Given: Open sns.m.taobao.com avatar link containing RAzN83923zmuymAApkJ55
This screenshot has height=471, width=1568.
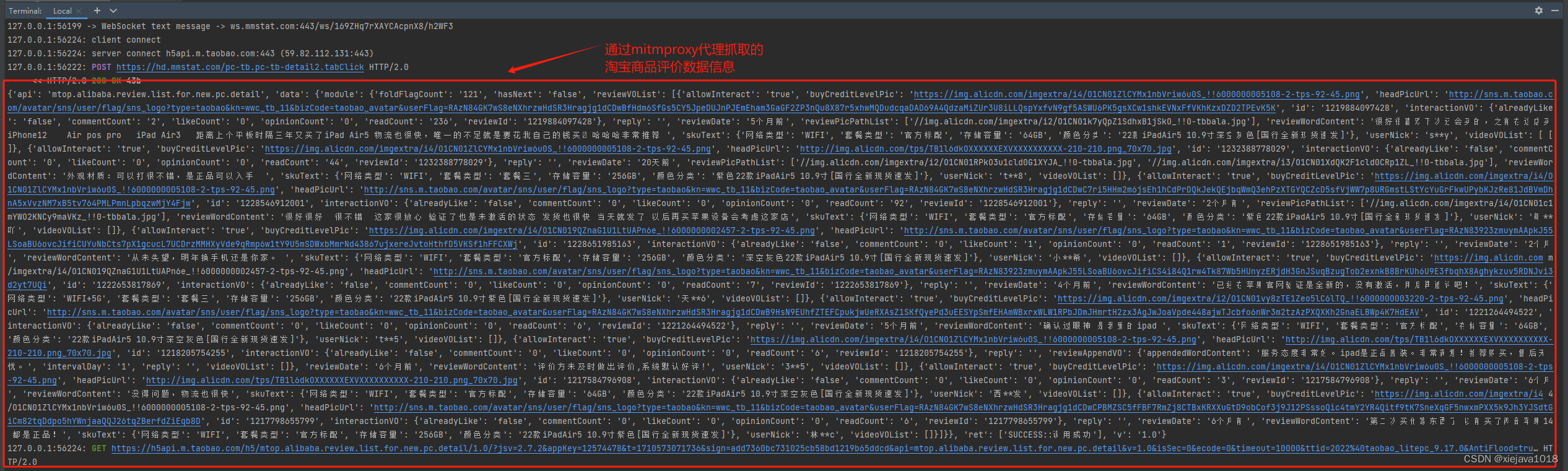Looking at the screenshot, I should click(x=1229, y=230).
